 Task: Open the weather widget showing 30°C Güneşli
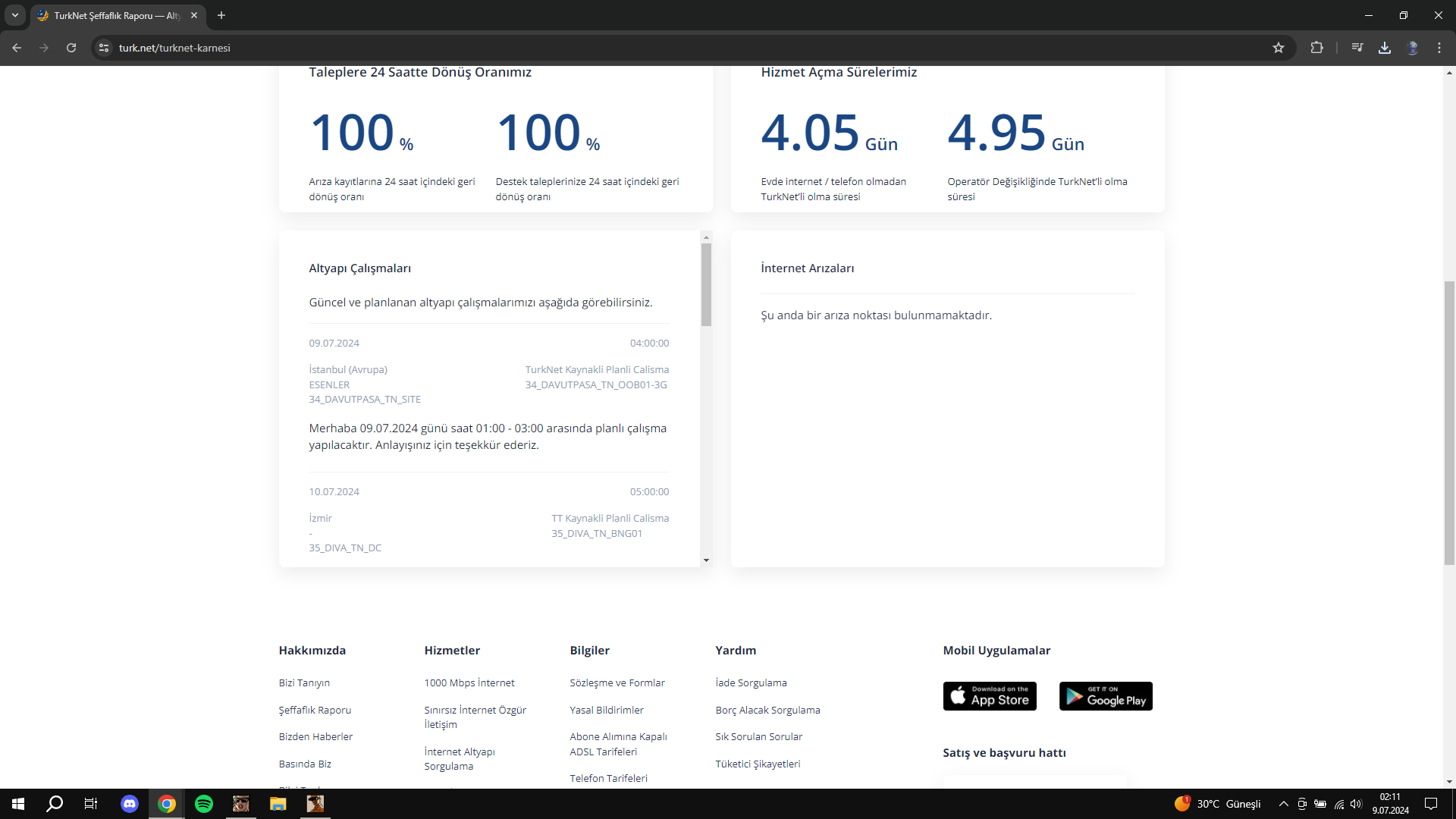[x=1218, y=804]
